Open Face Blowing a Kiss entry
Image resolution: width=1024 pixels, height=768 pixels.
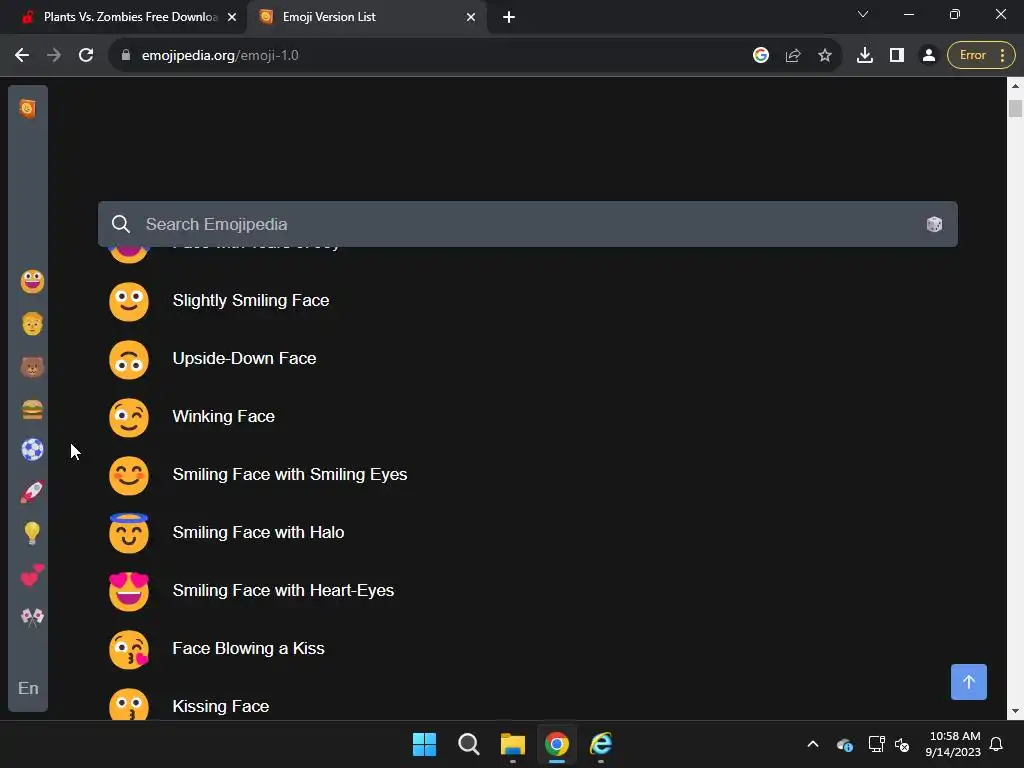click(x=248, y=648)
